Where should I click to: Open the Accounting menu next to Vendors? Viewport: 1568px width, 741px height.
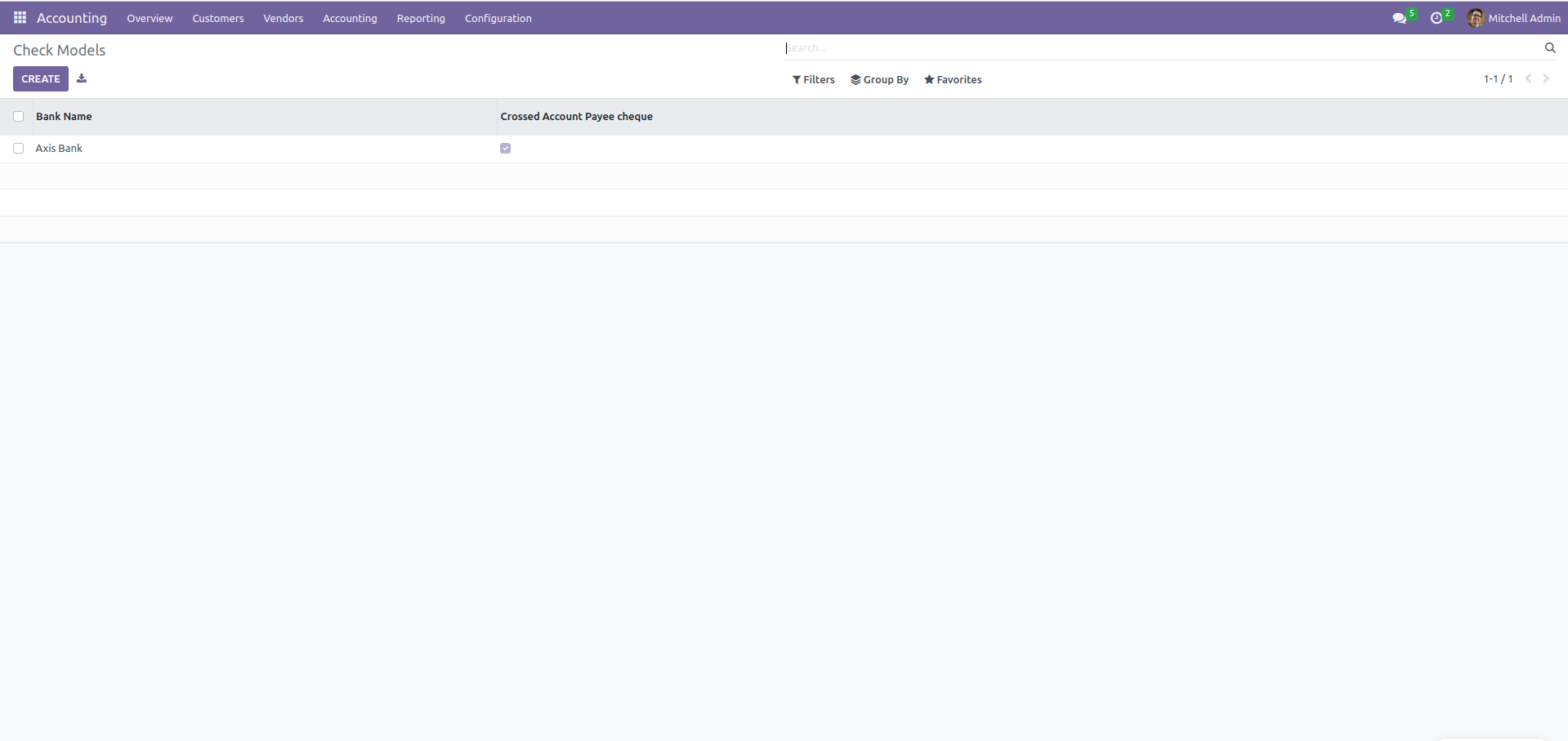(350, 18)
